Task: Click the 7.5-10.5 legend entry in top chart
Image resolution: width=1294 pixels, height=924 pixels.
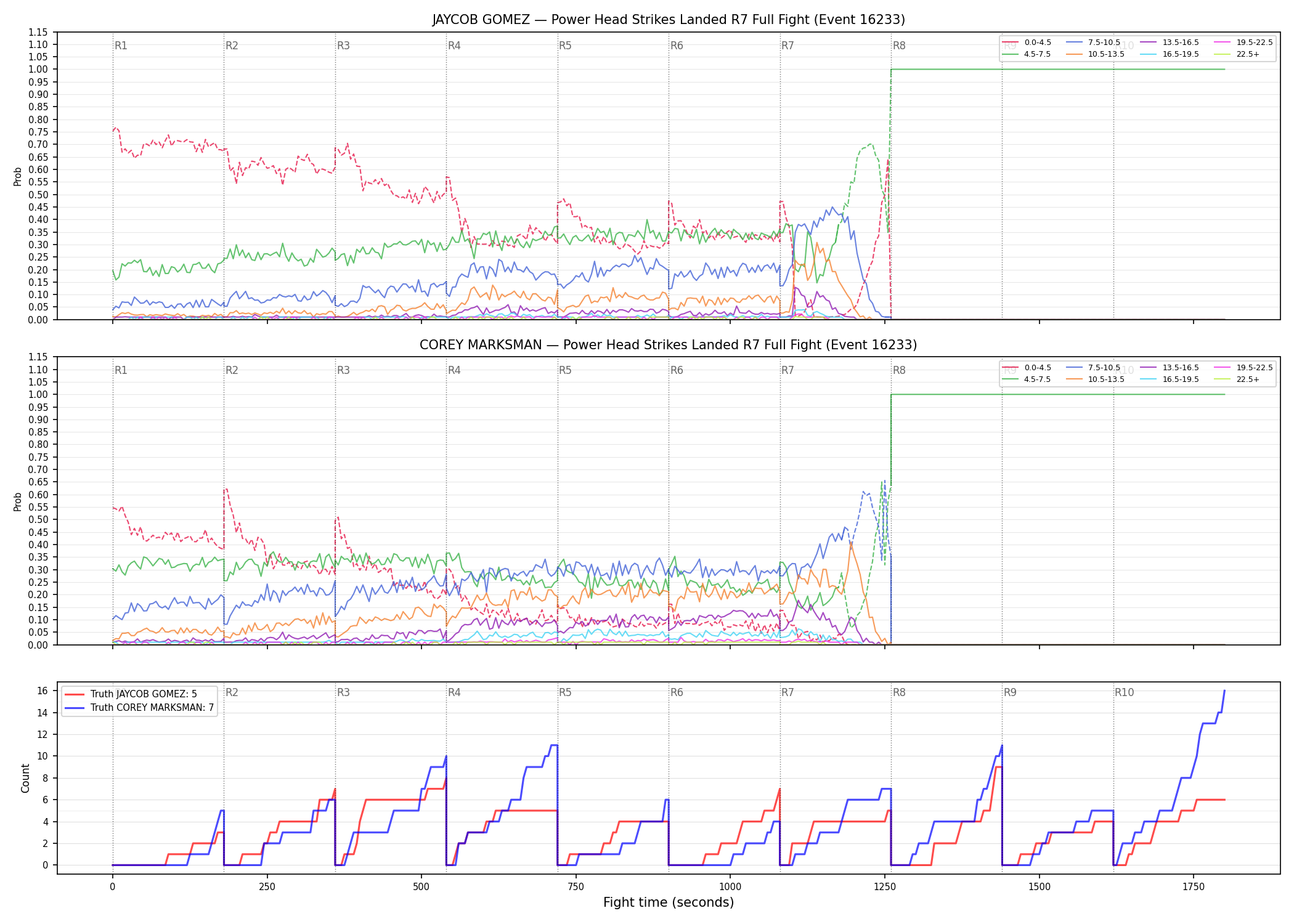Action: 1093,43
